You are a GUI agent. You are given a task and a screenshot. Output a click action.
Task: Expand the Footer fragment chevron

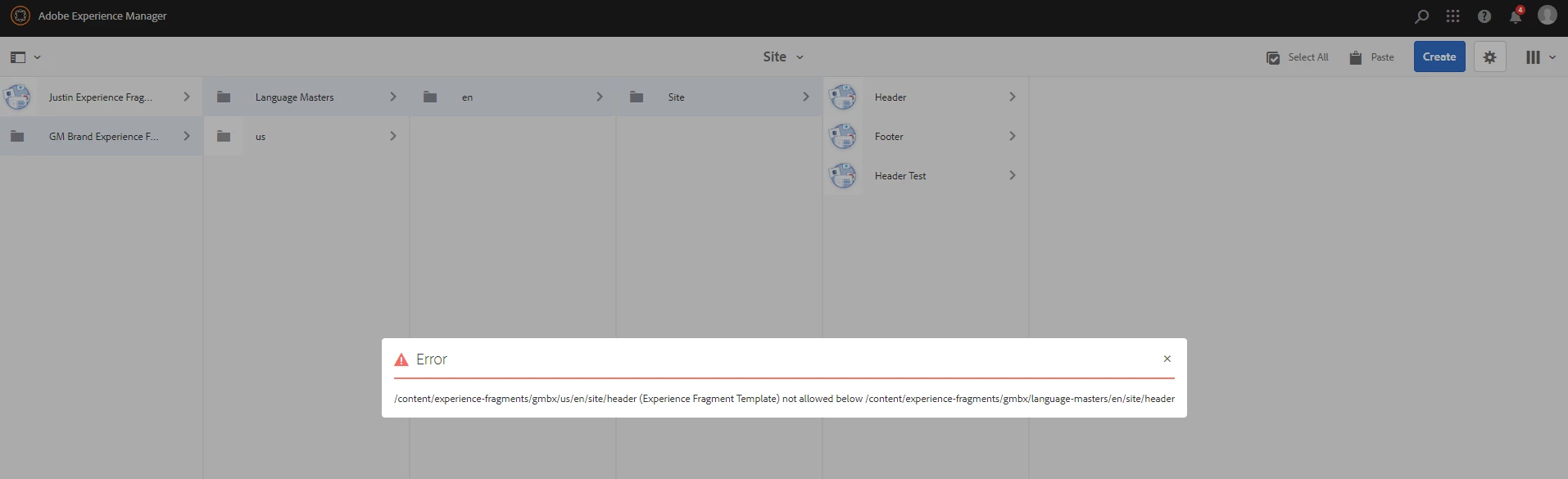(x=1013, y=136)
